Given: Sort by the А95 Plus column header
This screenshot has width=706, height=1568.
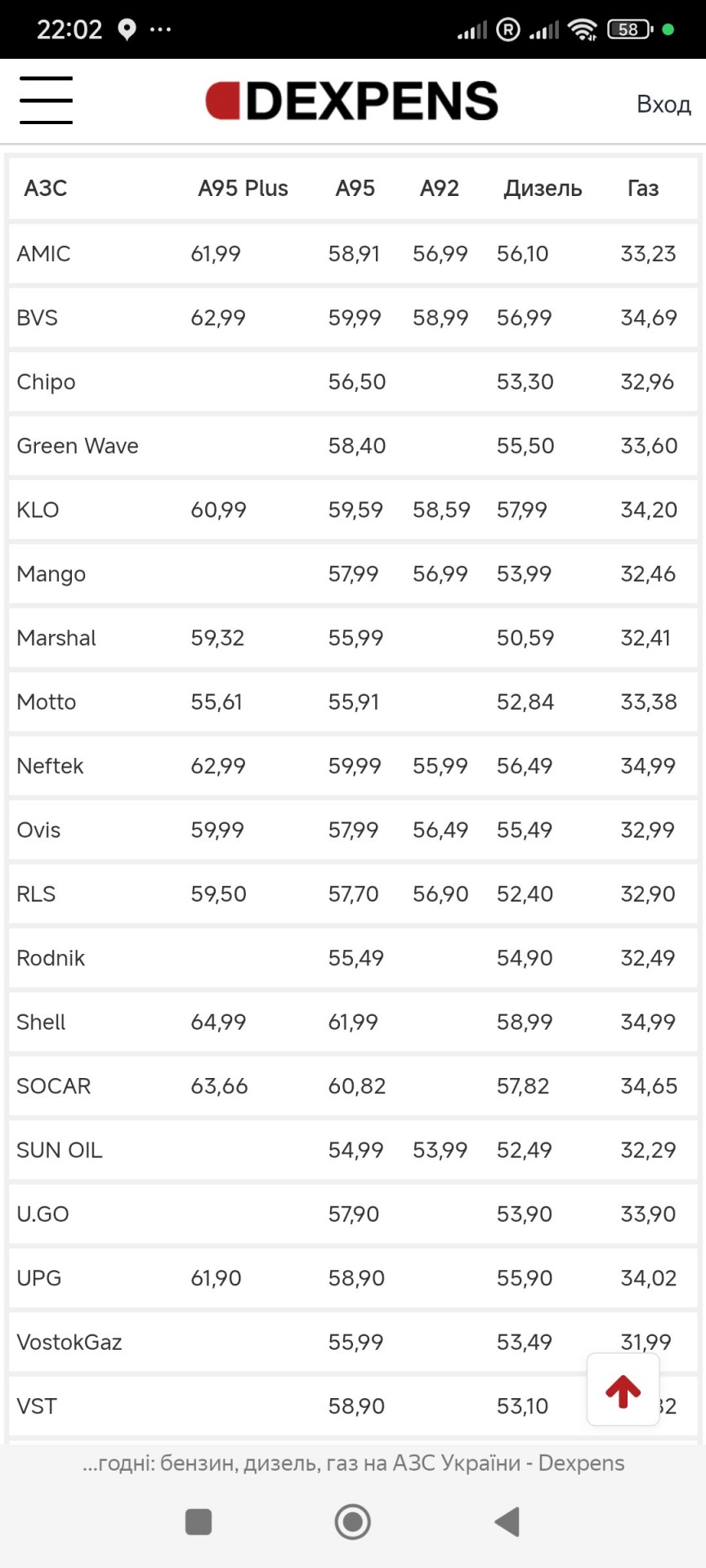Looking at the screenshot, I should tap(243, 189).
